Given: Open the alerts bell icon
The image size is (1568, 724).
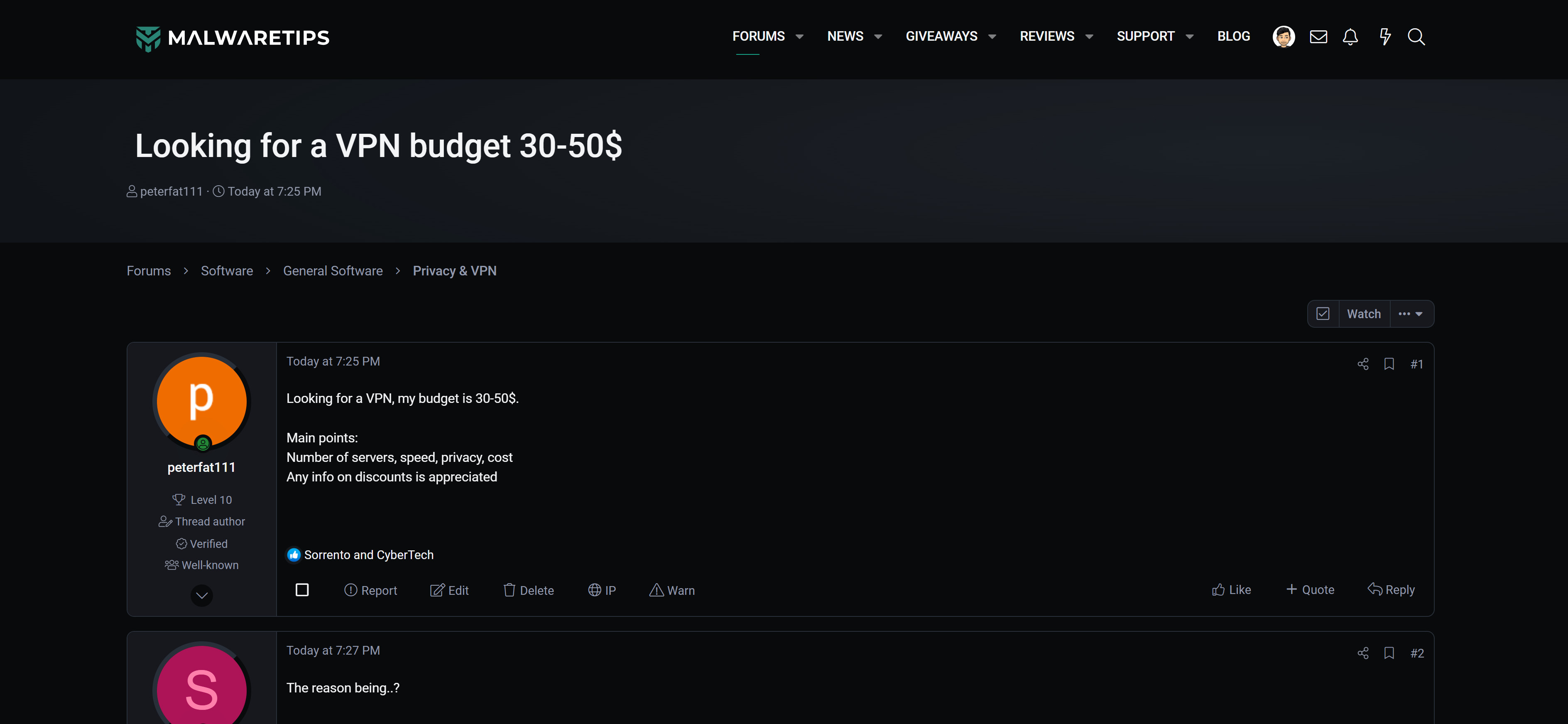Looking at the screenshot, I should [x=1350, y=37].
